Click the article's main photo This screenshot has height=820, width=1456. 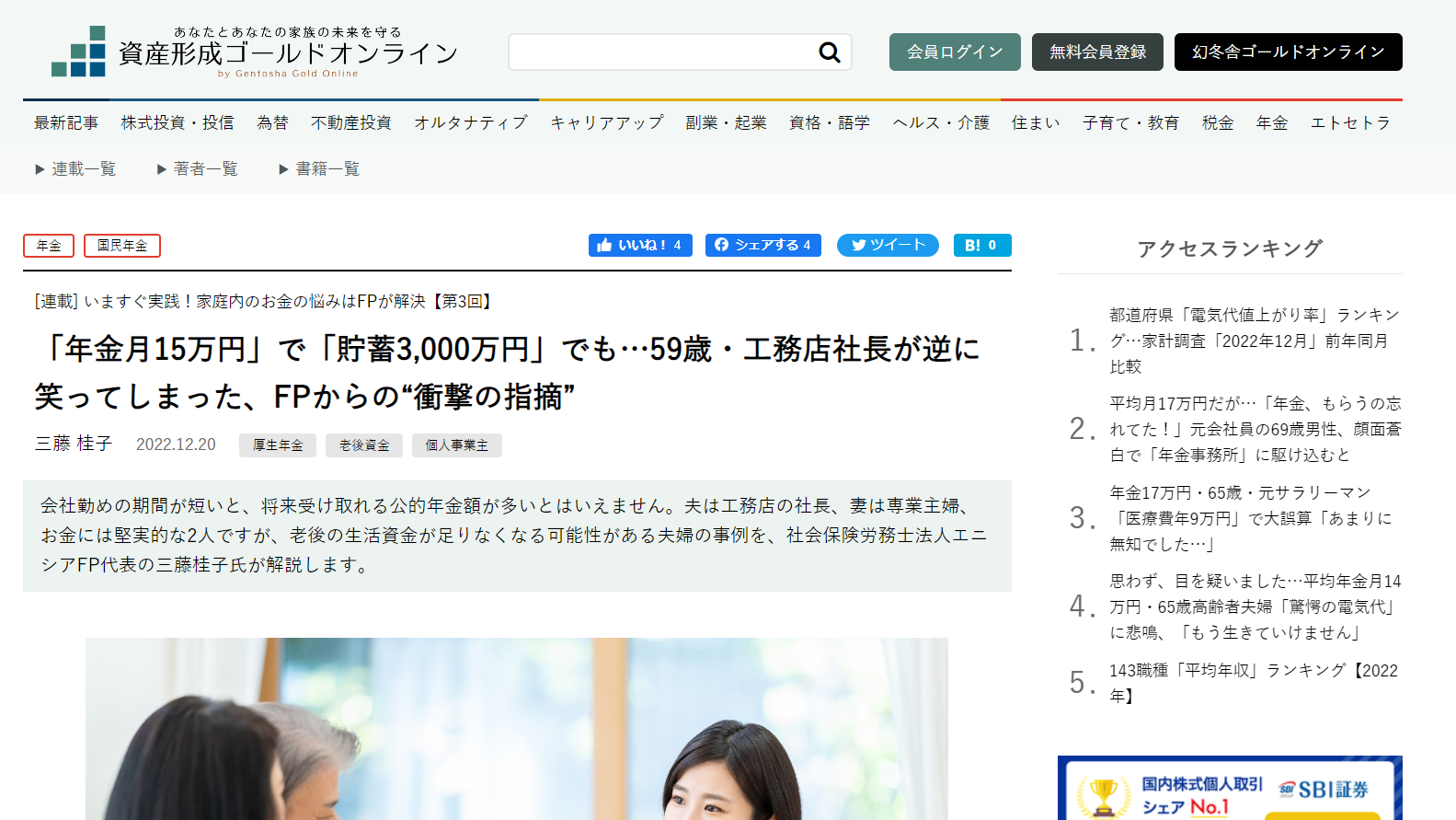click(x=517, y=729)
